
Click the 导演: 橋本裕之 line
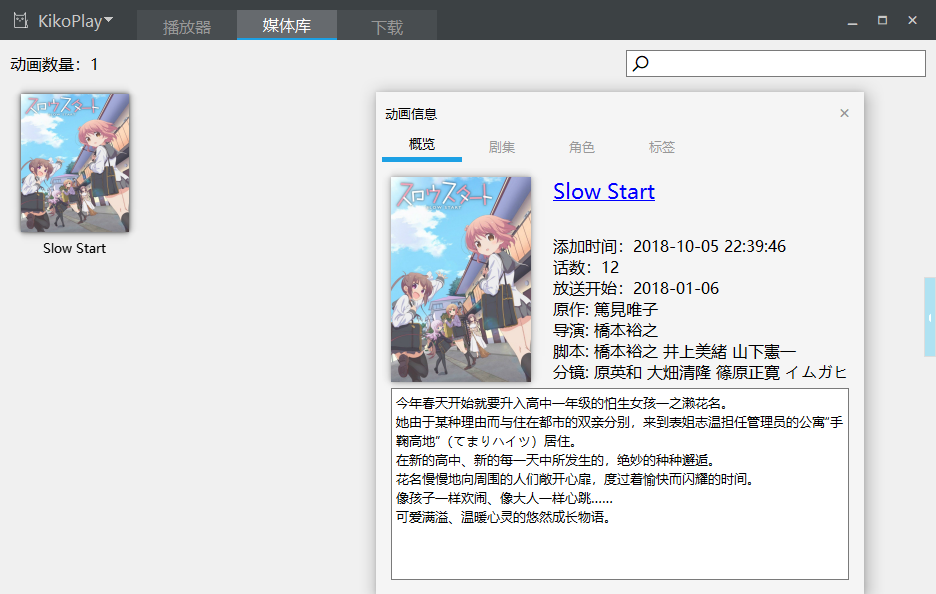605,330
